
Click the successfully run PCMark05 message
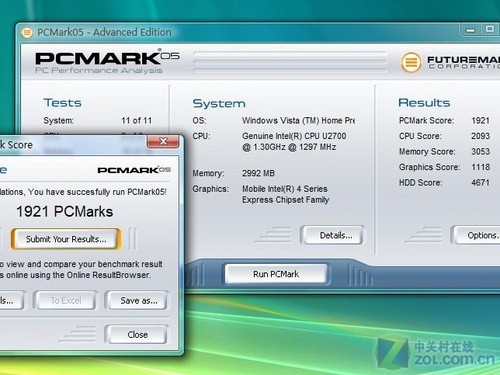tap(83, 192)
